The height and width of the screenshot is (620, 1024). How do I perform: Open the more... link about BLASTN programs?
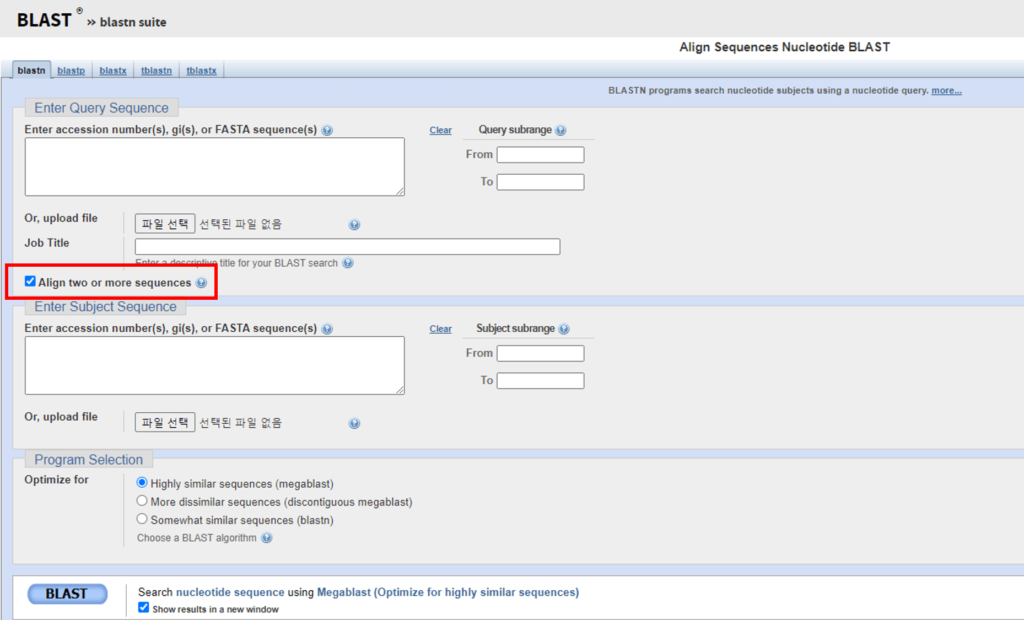pyautogui.click(x=946, y=90)
